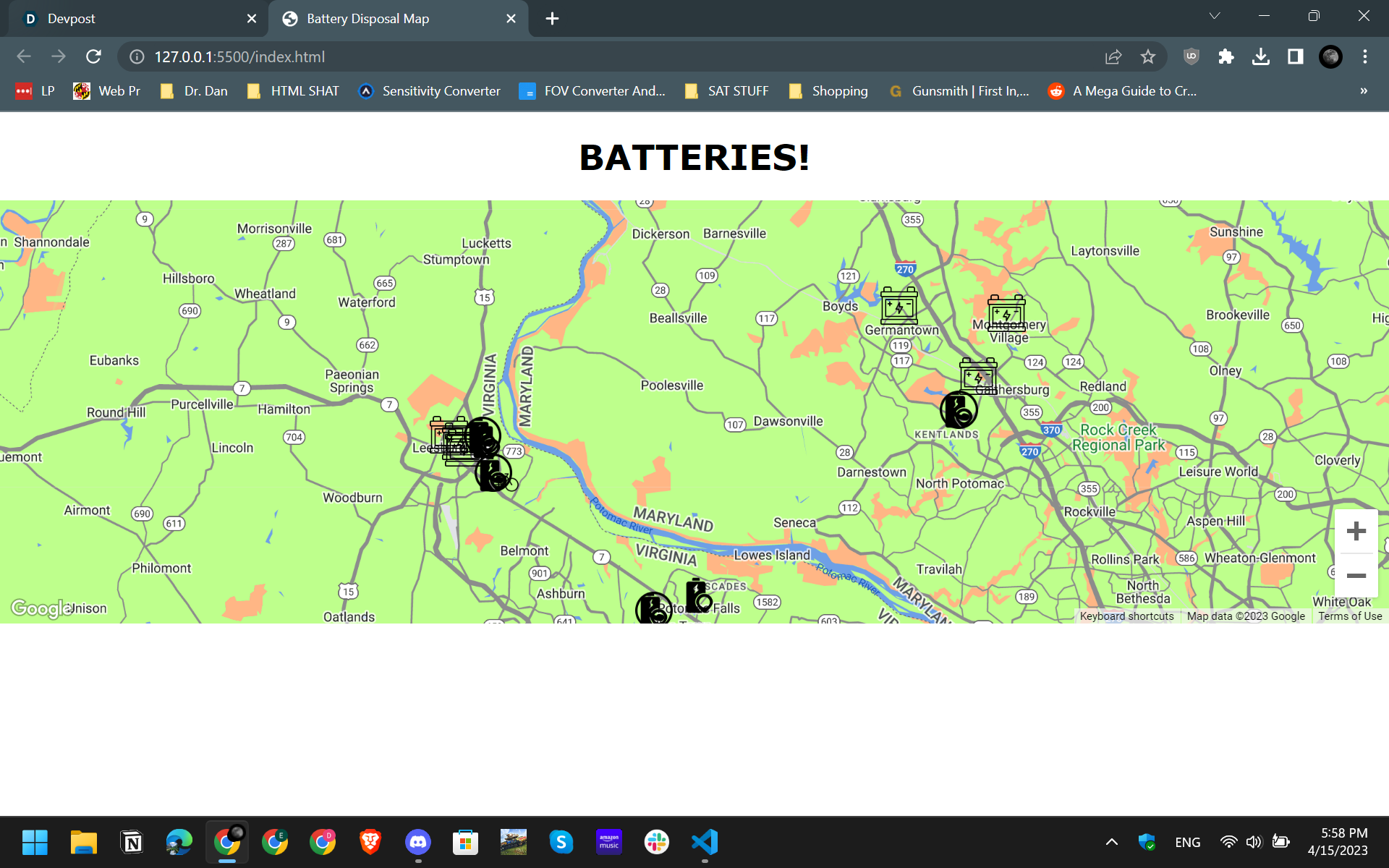Bookmark this page with the star icon
This screenshot has height=868, width=1389.
point(1148,56)
